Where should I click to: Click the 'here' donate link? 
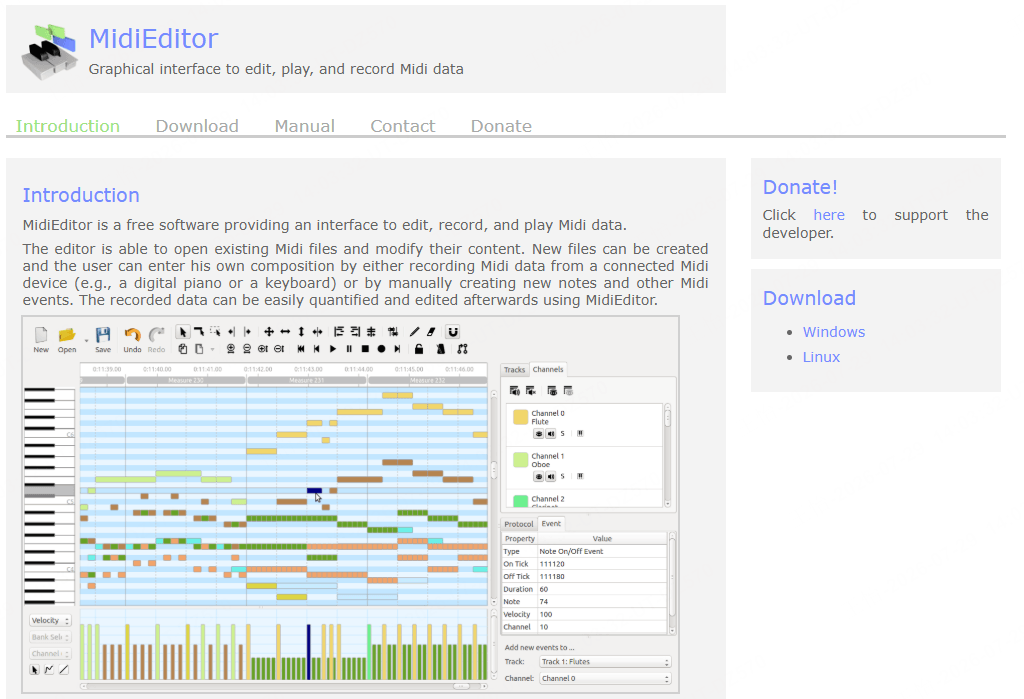point(829,215)
